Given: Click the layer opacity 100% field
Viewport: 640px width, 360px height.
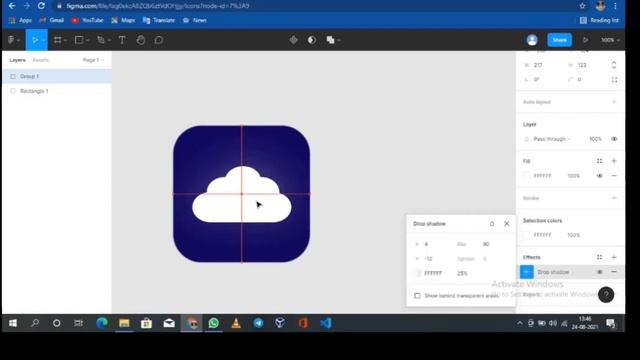Looking at the screenshot, I should click(595, 139).
